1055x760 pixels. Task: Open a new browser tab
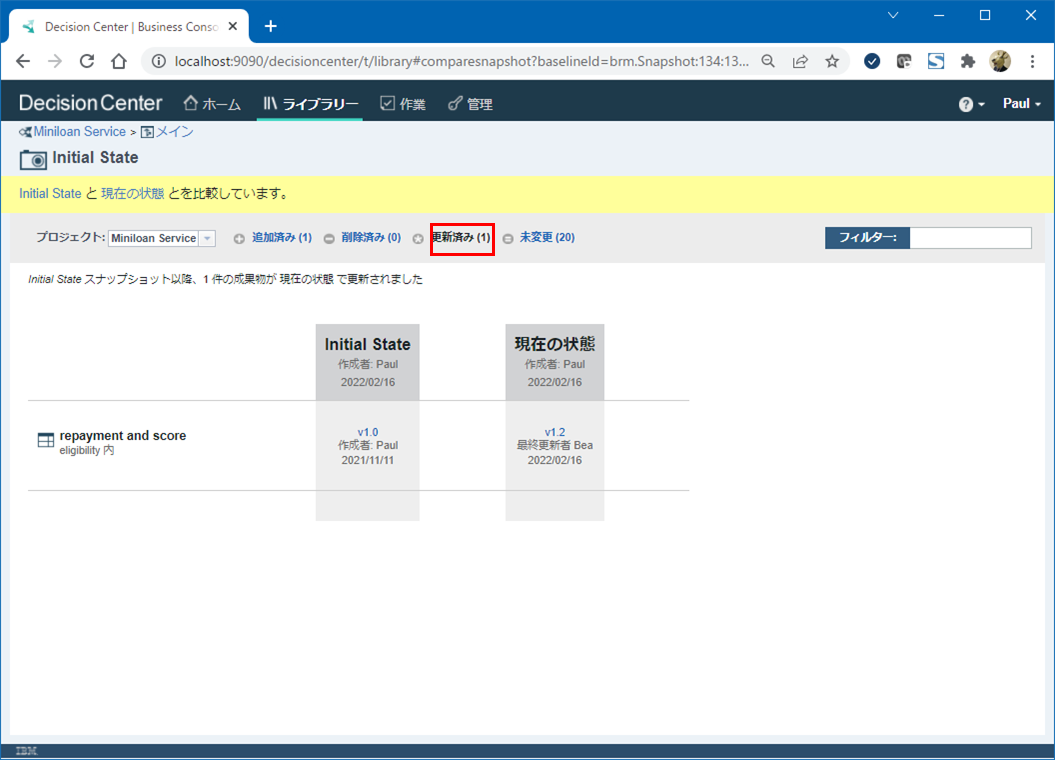[x=270, y=26]
